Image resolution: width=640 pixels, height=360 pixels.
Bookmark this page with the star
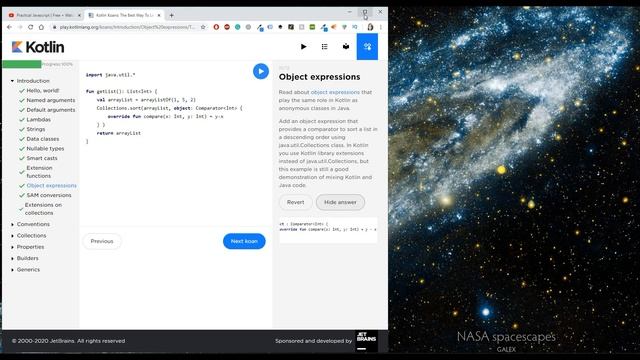(203, 27)
